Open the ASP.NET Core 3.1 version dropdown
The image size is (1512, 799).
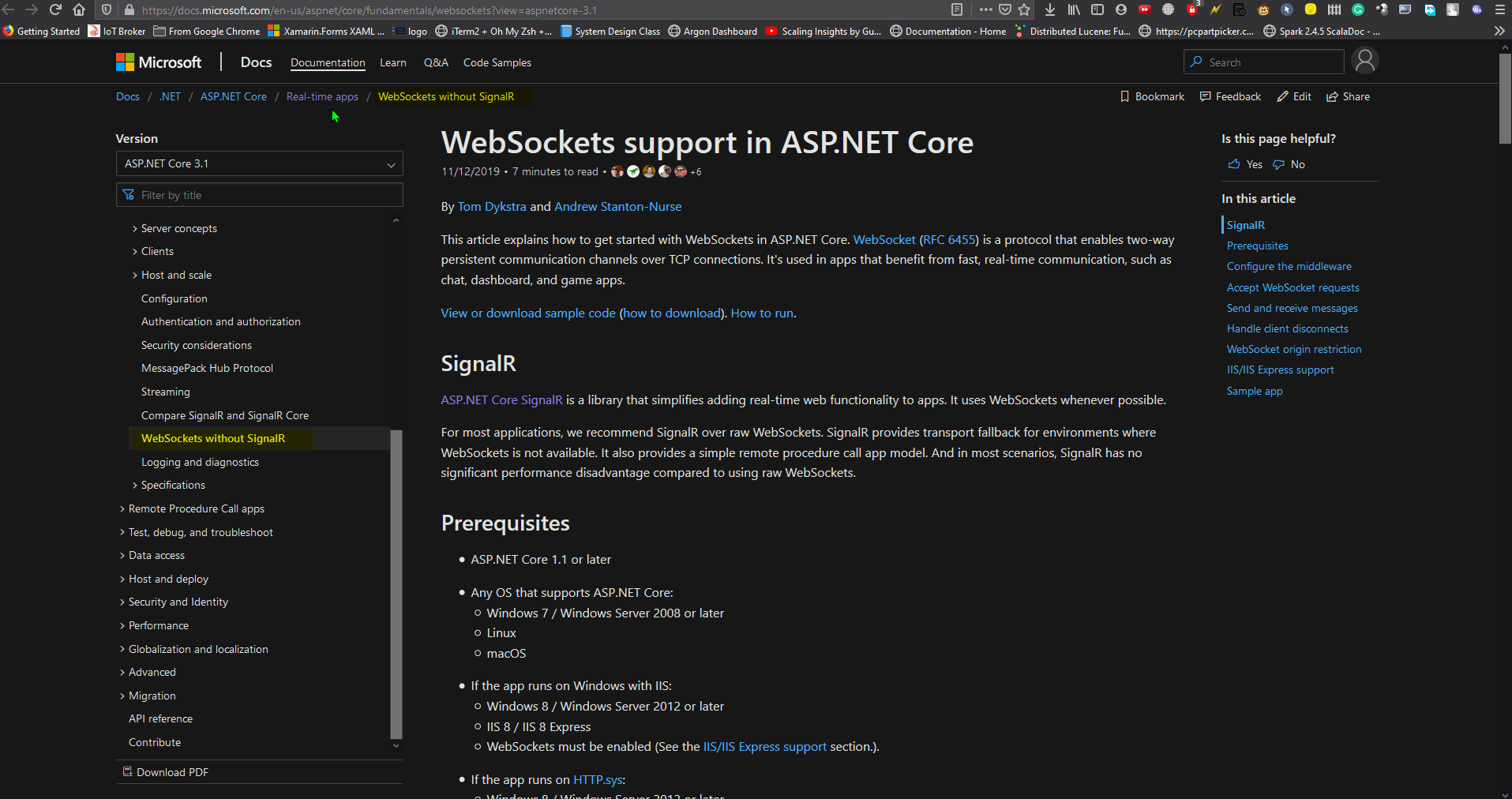pos(259,163)
